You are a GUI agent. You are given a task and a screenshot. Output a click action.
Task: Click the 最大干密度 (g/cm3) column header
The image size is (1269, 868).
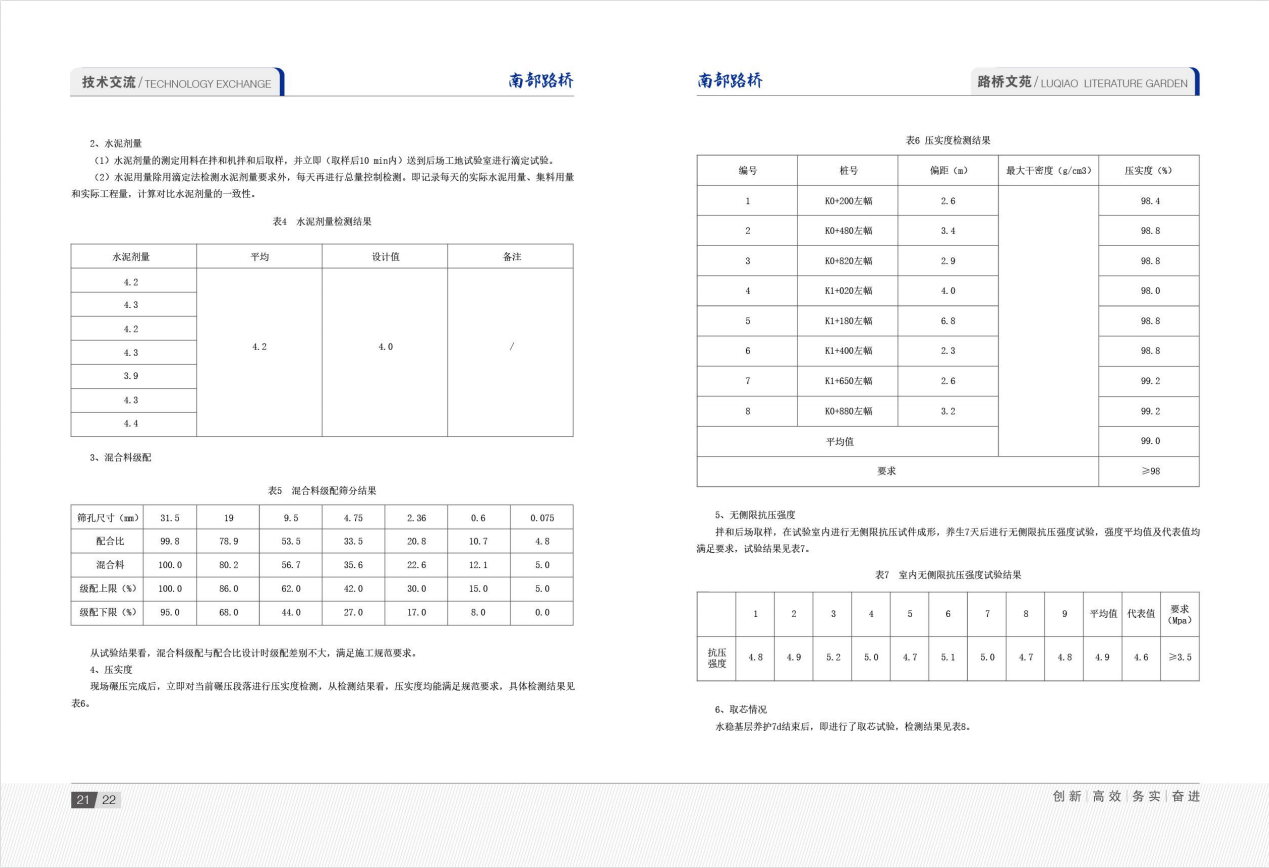coord(1048,171)
